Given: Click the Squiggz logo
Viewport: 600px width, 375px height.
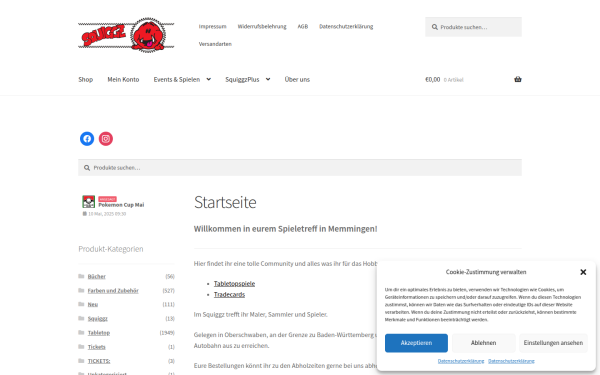Looking at the screenshot, I should (x=126, y=35).
